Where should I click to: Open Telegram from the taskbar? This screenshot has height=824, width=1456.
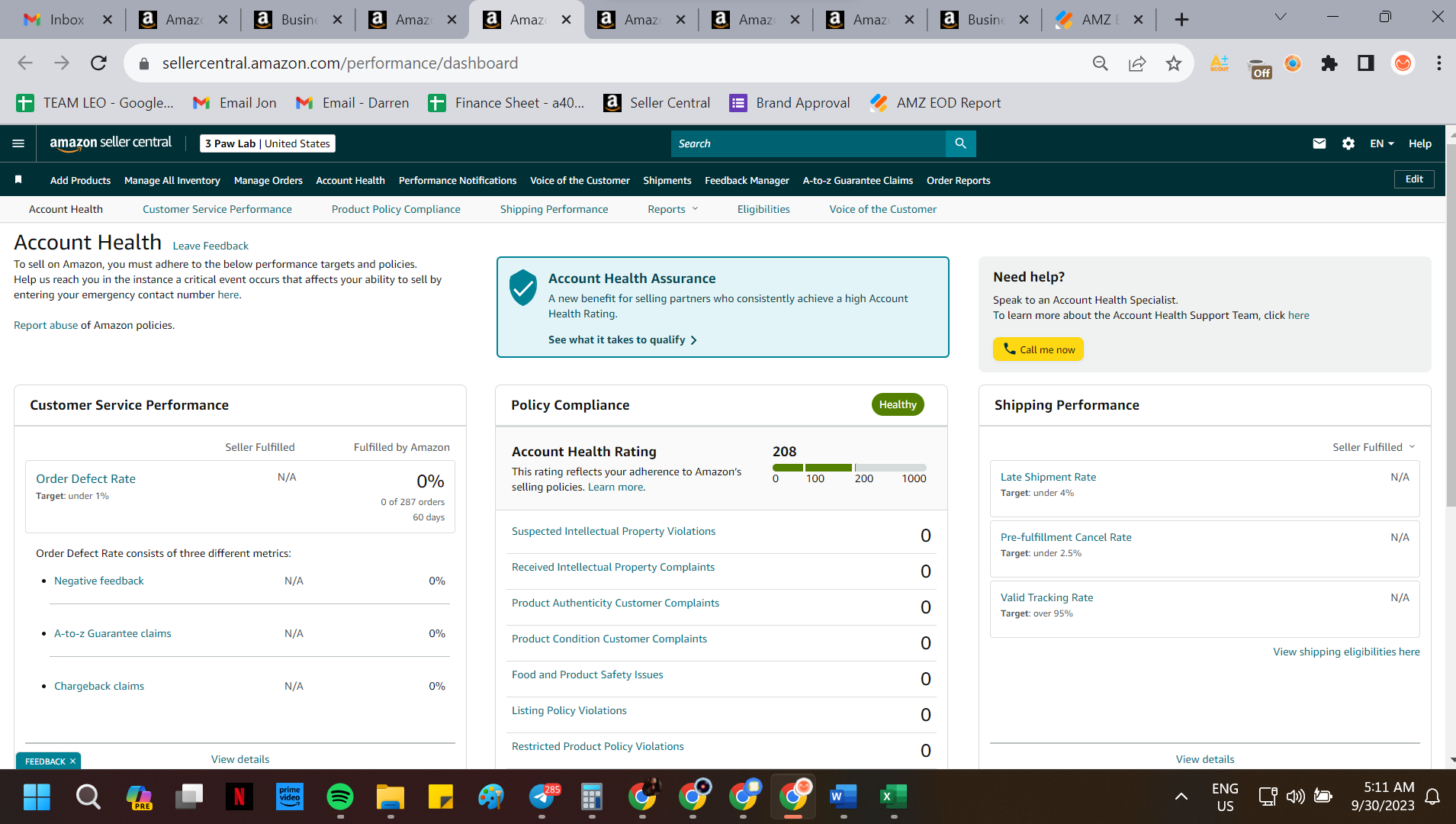[x=542, y=797]
